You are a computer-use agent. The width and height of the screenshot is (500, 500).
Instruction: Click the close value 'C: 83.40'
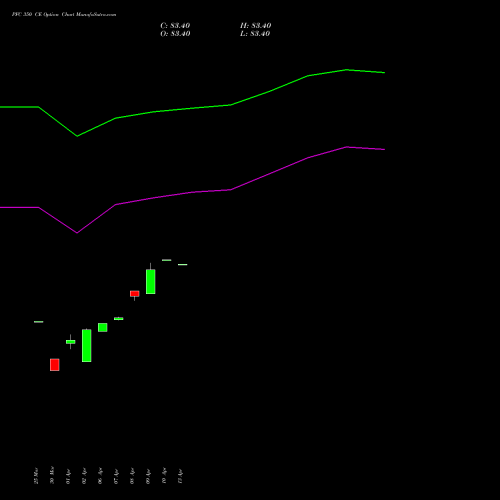175,26
